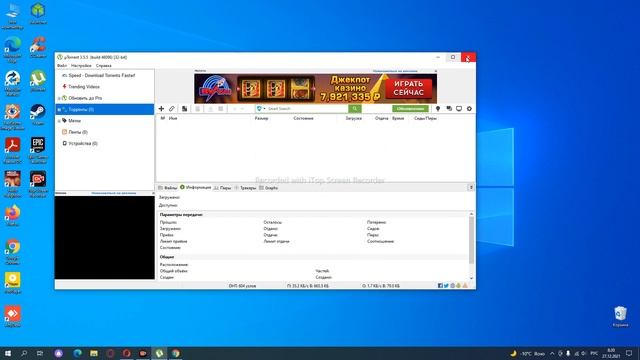Screen dimensions: 640x360
Task: Open the chat bubbles icon in toolbar
Action: 449,109
